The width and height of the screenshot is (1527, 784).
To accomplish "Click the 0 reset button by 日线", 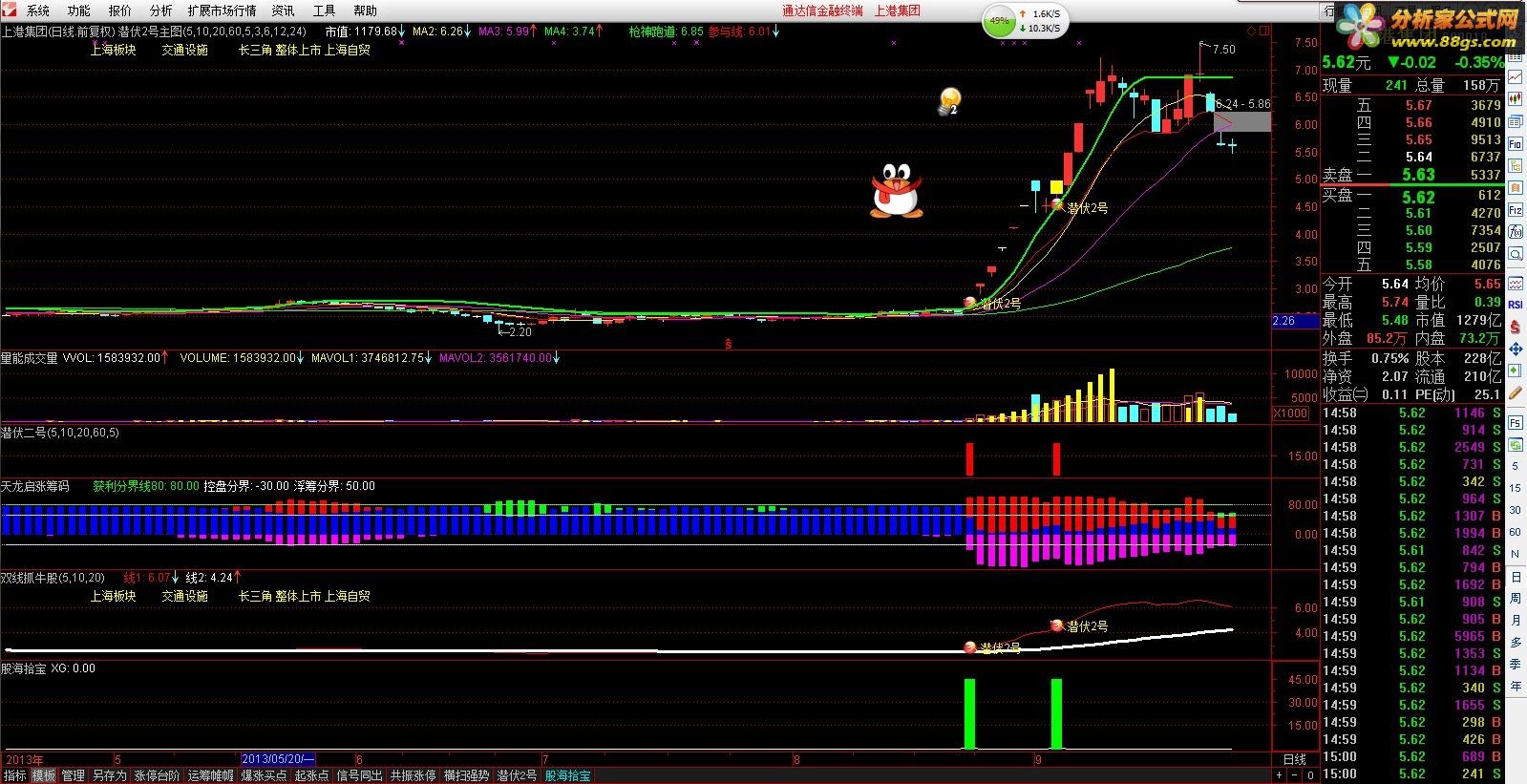I will click(x=1310, y=775).
